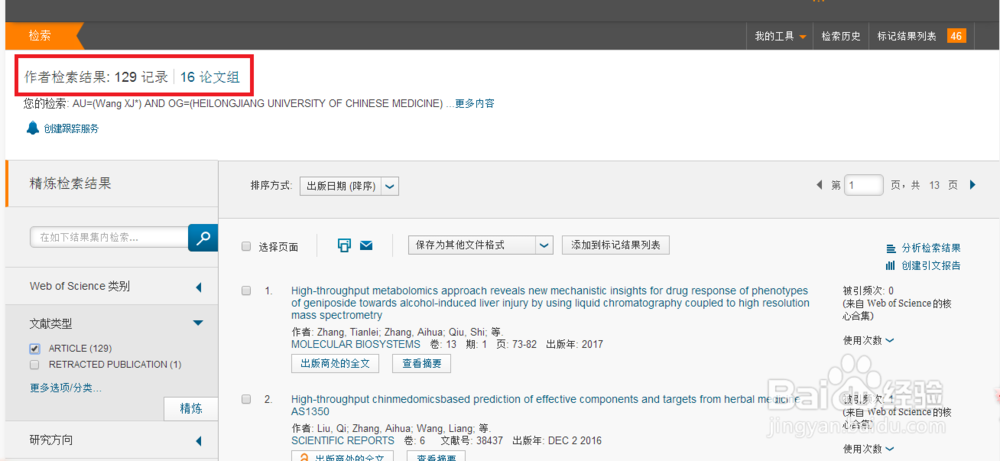1000x461 pixels.
Task: Click the magnifier search button in refine panel
Action: pyautogui.click(x=203, y=238)
